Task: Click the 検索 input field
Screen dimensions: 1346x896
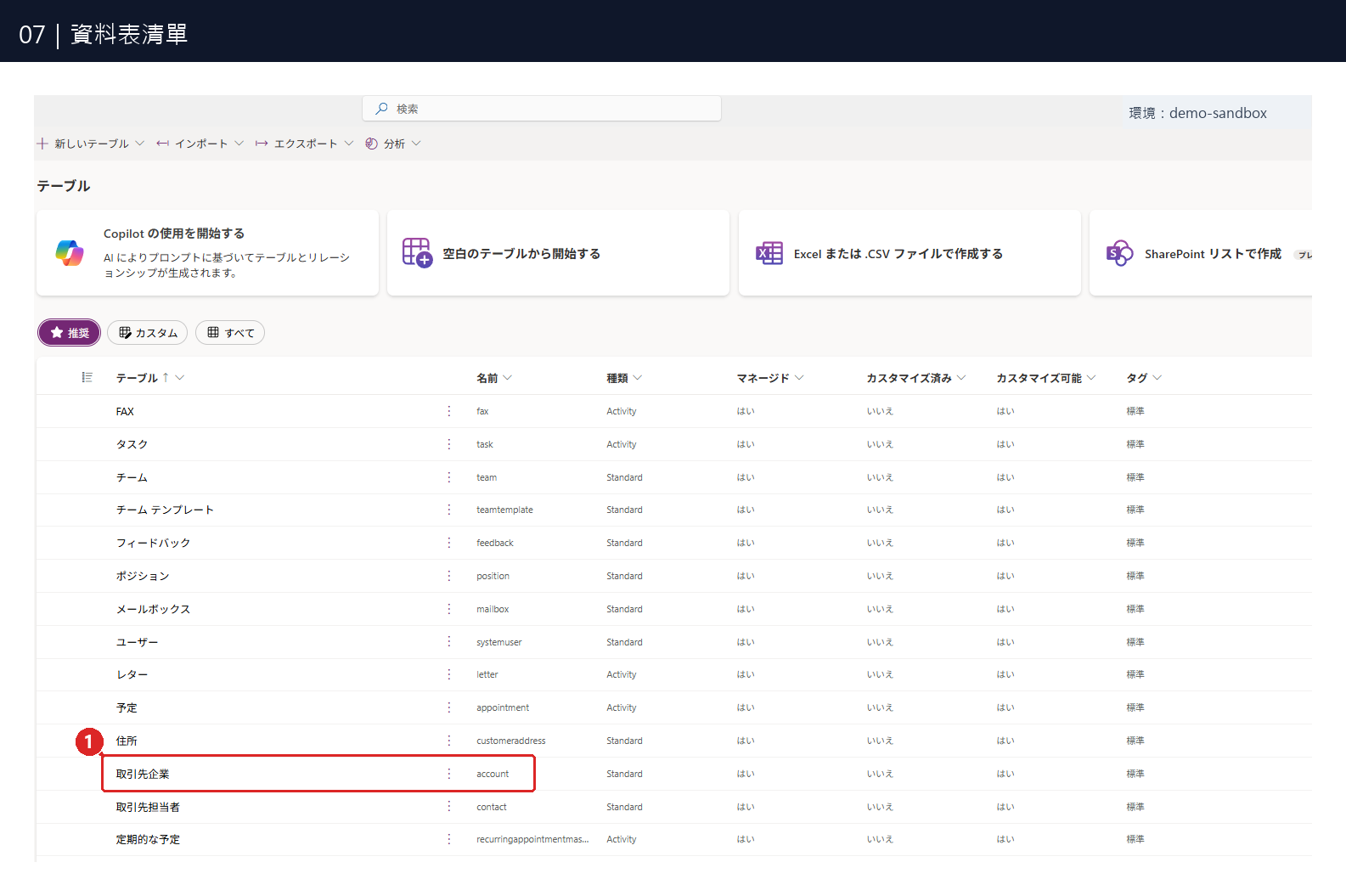Action: [x=542, y=109]
